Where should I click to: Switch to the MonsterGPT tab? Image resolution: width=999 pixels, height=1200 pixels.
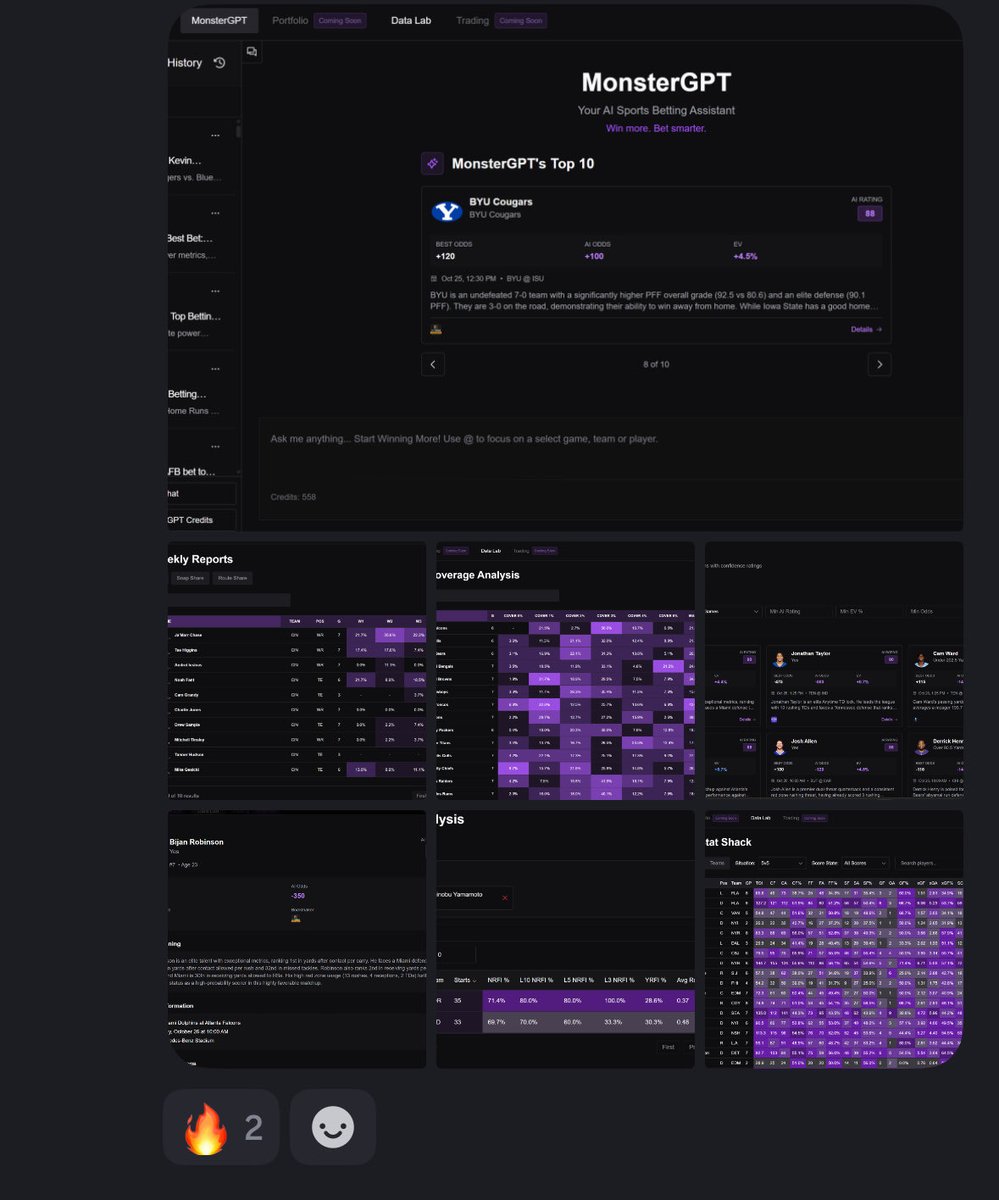tap(219, 20)
